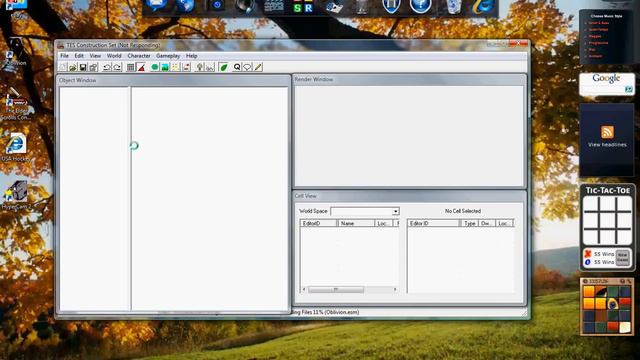Click the green S dock icon
This screenshot has width=640, height=360.
click(297, 8)
